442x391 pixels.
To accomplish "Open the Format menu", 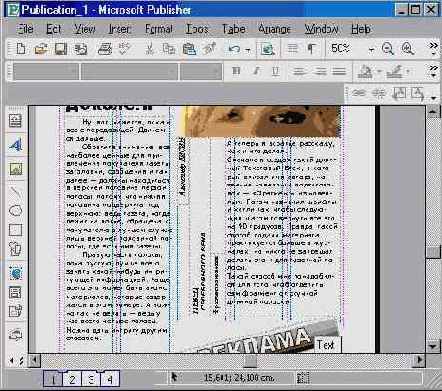I will [x=159, y=29].
